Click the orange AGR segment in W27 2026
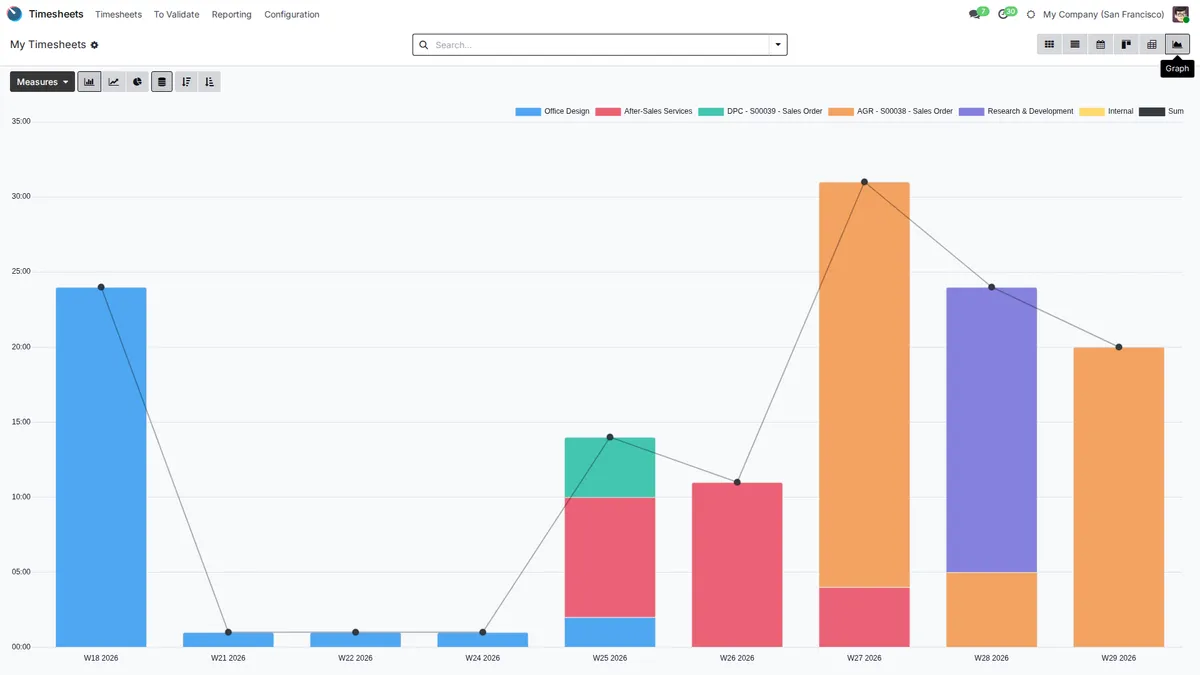Image resolution: width=1200 pixels, height=675 pixels. click(864, 385)
